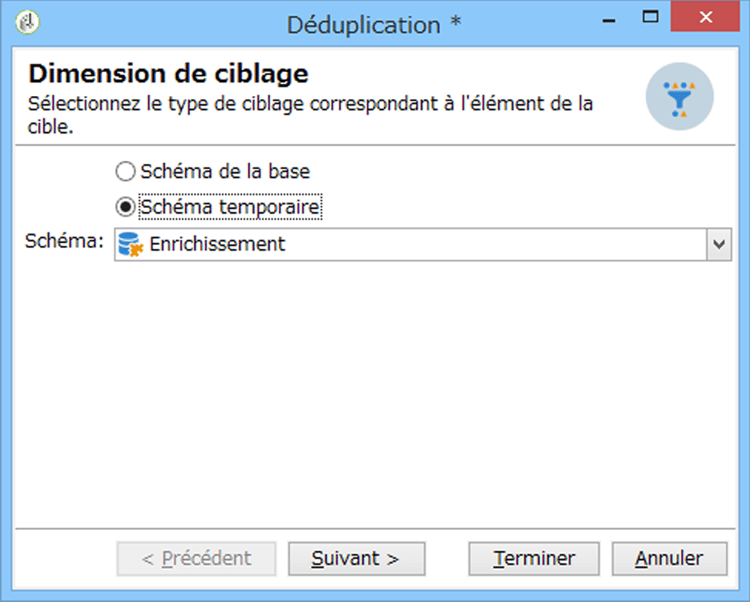Viewport: 750px width, 602px height.
Task: Click the Dimension de ciblage heading
Action: click(168, 74)
